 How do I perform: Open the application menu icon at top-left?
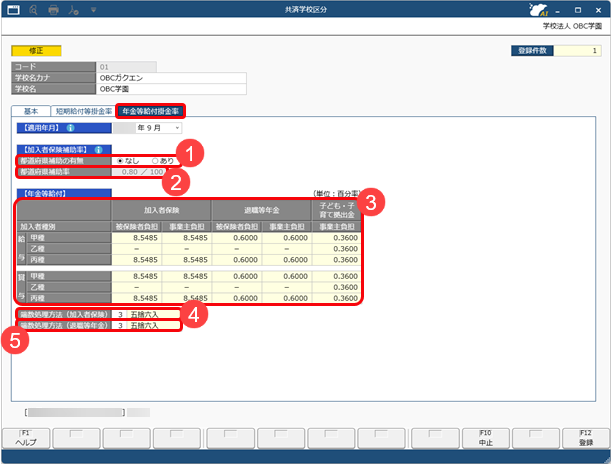click(x=14, y=9)
